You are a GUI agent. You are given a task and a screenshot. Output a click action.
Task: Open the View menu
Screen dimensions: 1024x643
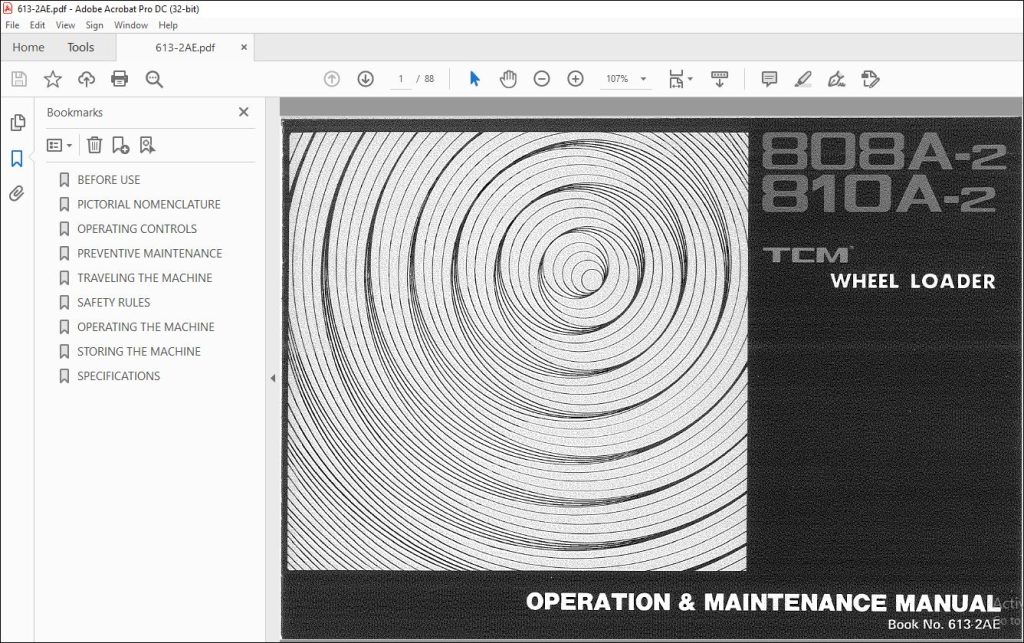[x=65, y=25]
